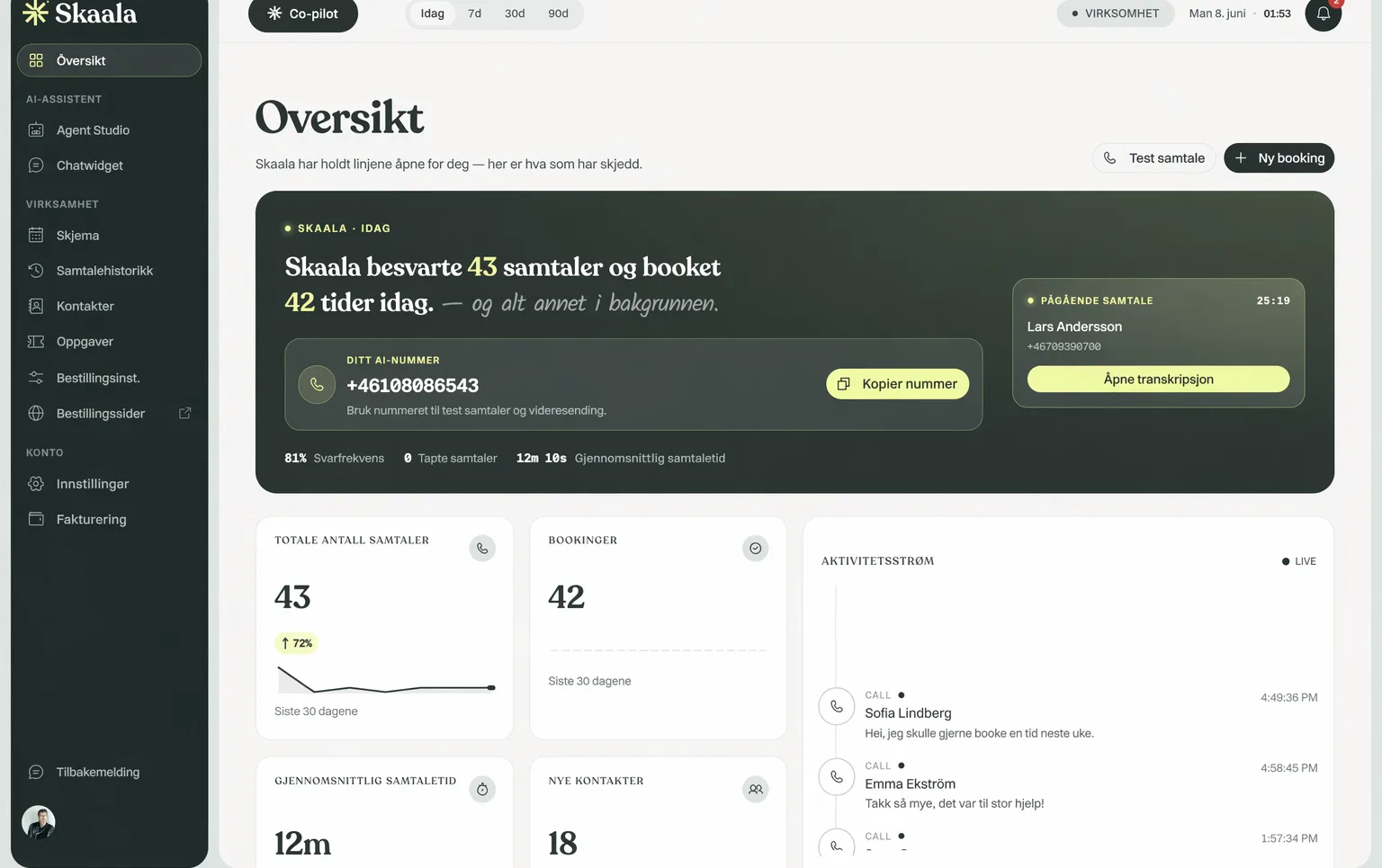Click external link icon beside Bestillingssider
The width and height of the screenshot is (1382, 868).
click(185, 413)
